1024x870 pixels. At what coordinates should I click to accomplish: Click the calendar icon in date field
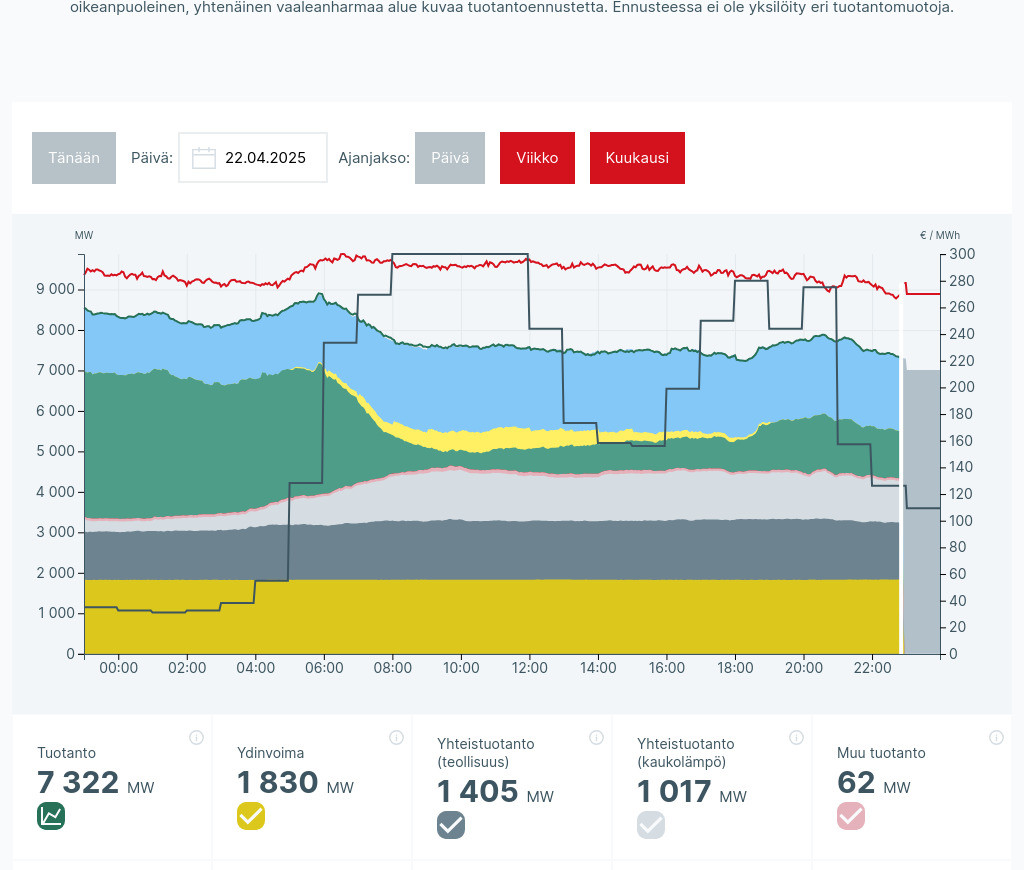(x=204, y=158)
